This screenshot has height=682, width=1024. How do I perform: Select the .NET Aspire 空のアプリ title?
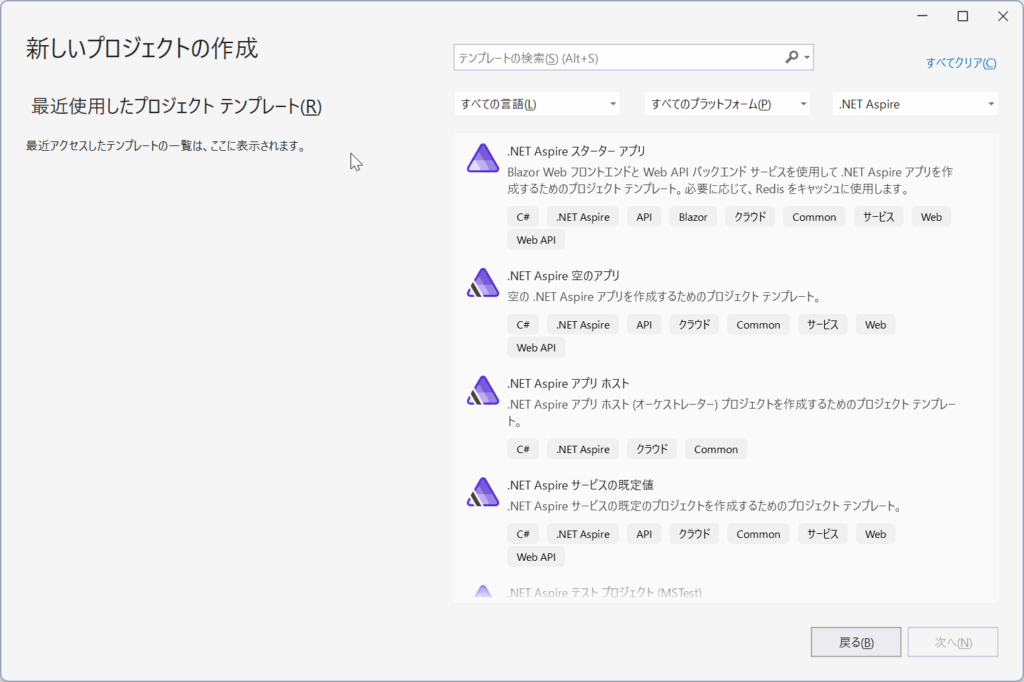[x=564, y=276]
